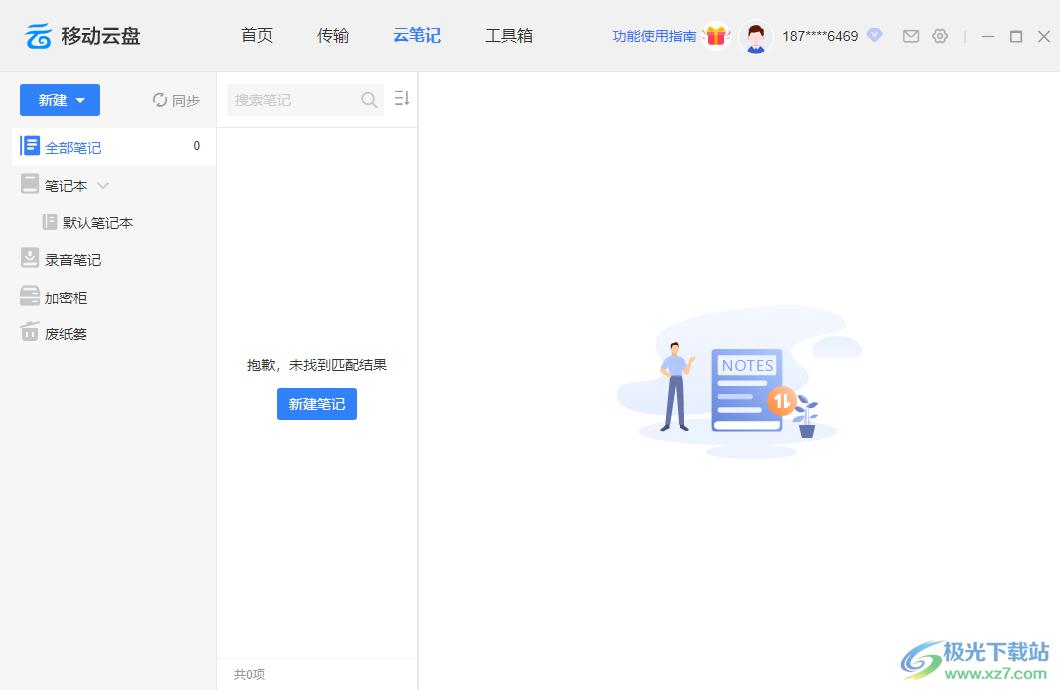Viewport: 1060px width, 690px height.
Task: Open the 功能使用指南 link
Action: tap(654, 36)
